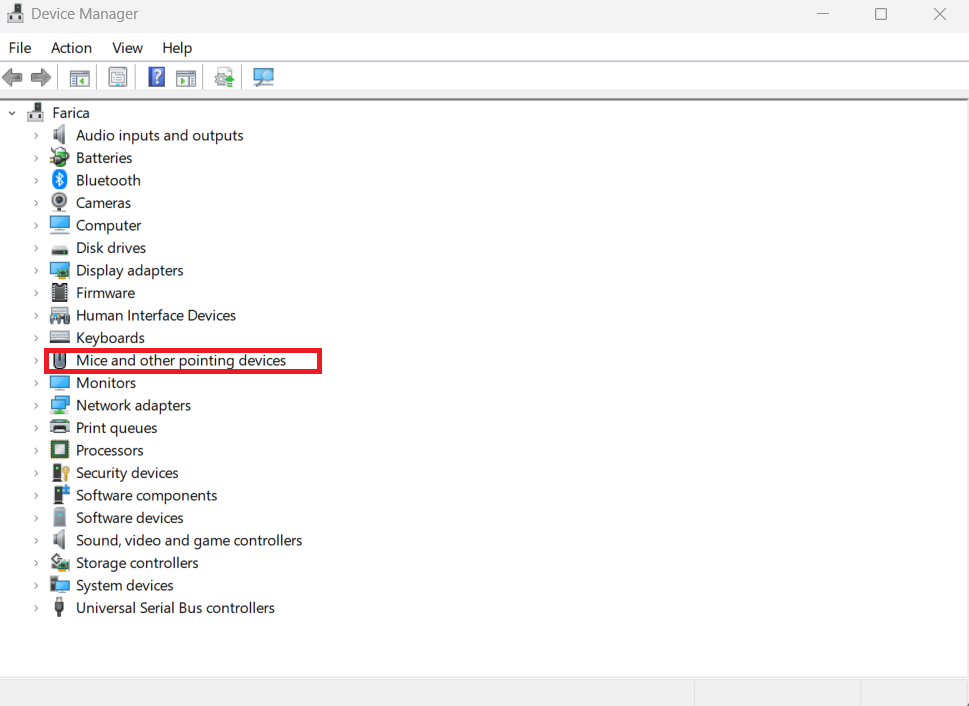Expand the Audio inputs and outputs node
The height and width of the screenshot is (706, 969).
click(36, 135)
